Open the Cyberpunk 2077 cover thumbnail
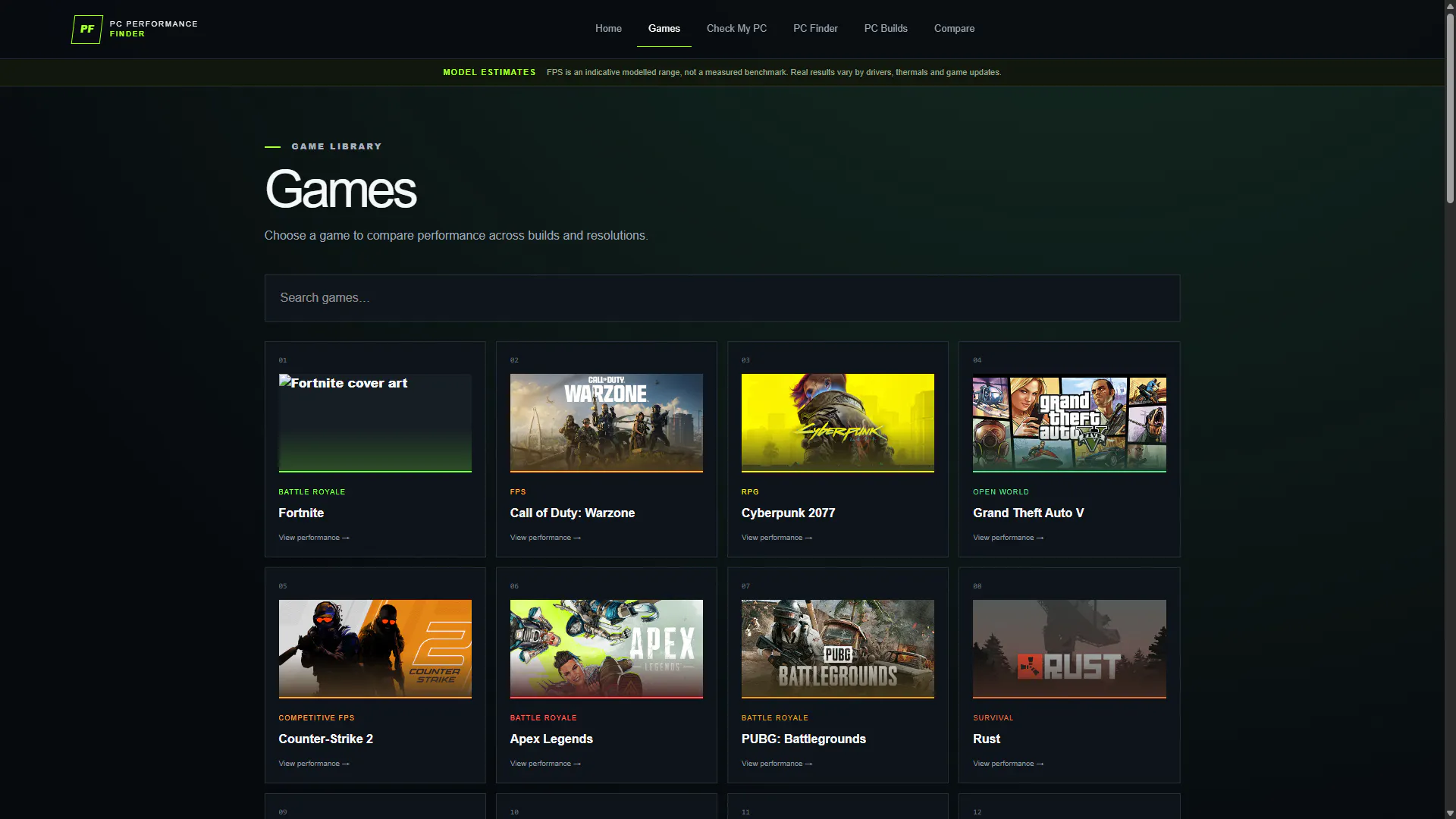The height and width of the screenshot is (819, 1456). click(x=837, y=422)
